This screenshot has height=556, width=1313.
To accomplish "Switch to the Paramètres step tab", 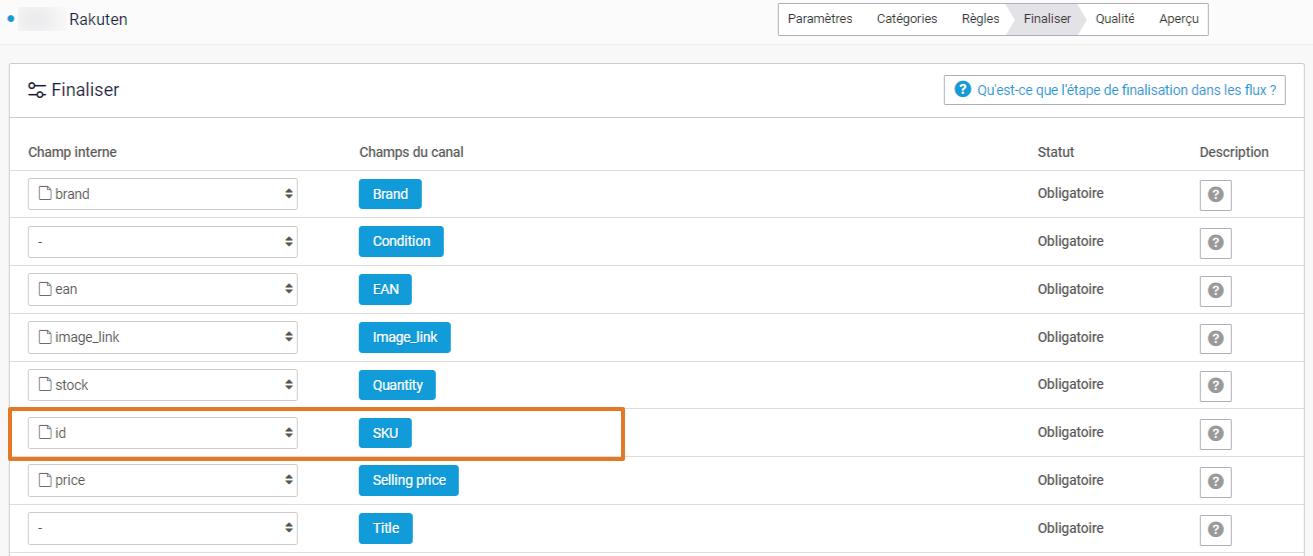I will [820, 19].
